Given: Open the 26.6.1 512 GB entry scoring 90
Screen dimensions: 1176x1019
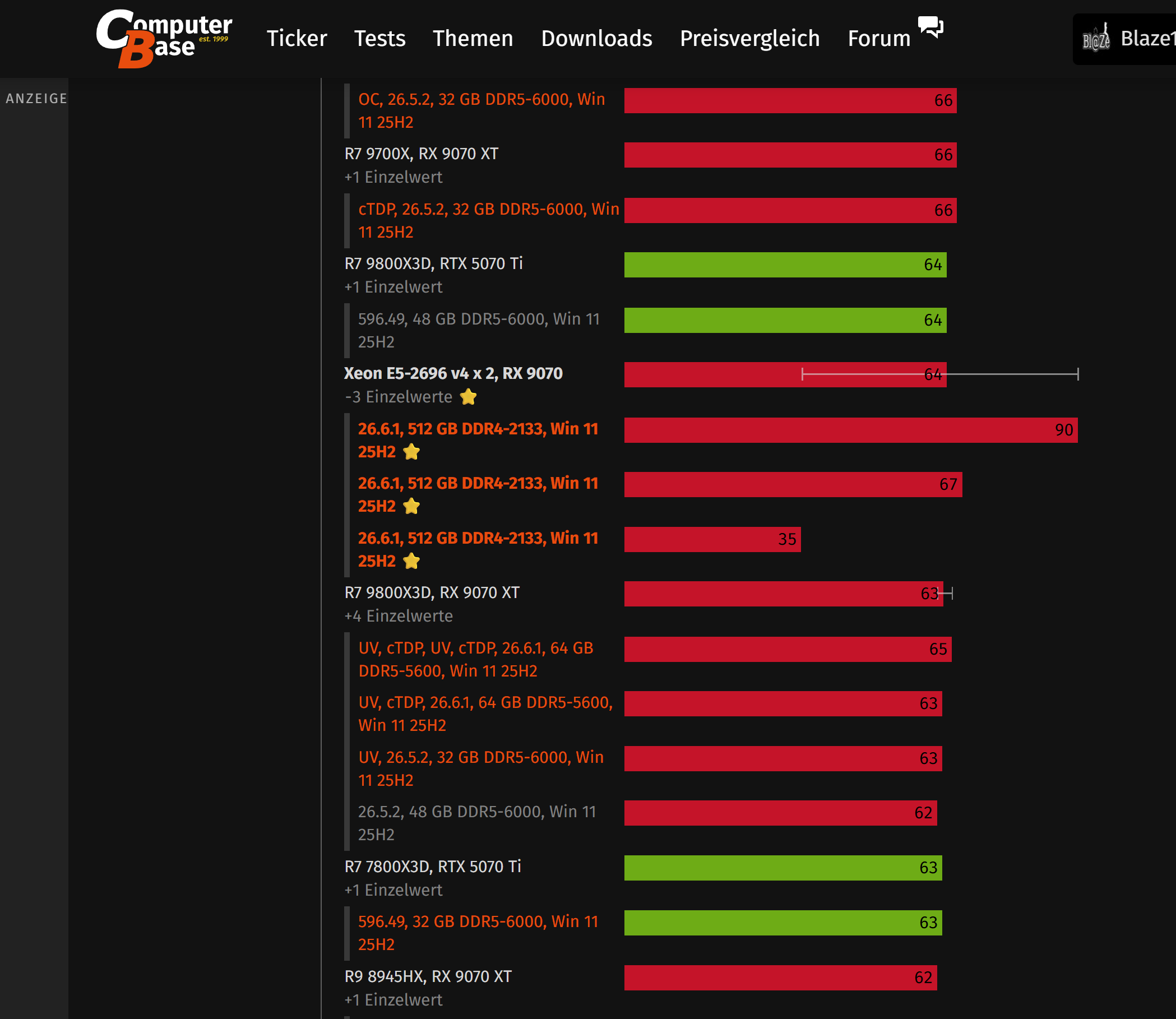Looking at the screenshot, I should (x=478, y=439).
